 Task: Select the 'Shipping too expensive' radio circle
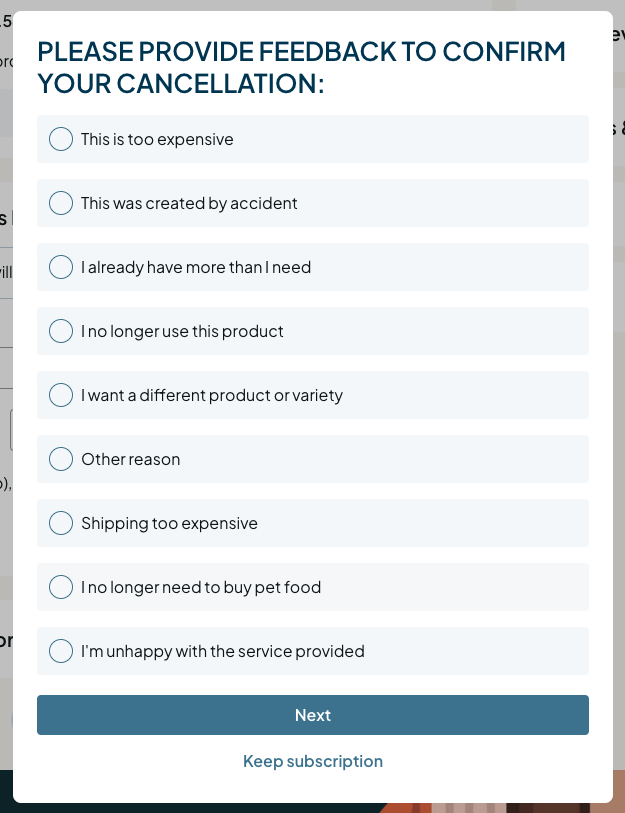point(61,523)
